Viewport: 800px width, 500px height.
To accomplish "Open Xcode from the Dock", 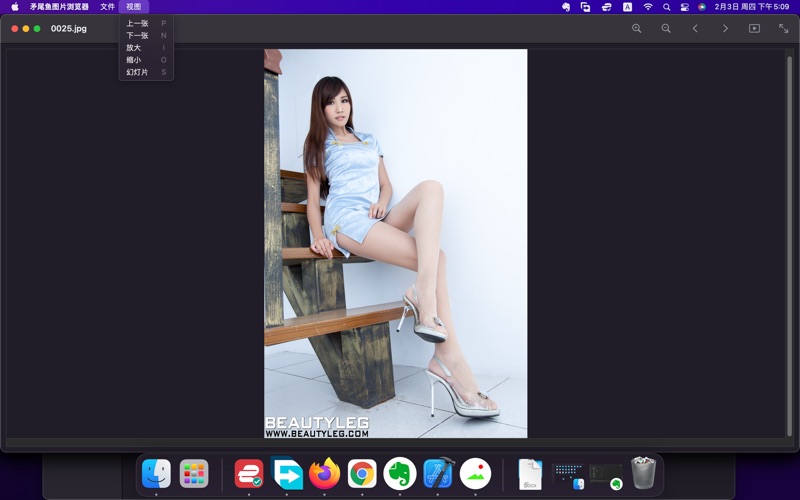I will [x=438, y=473].
